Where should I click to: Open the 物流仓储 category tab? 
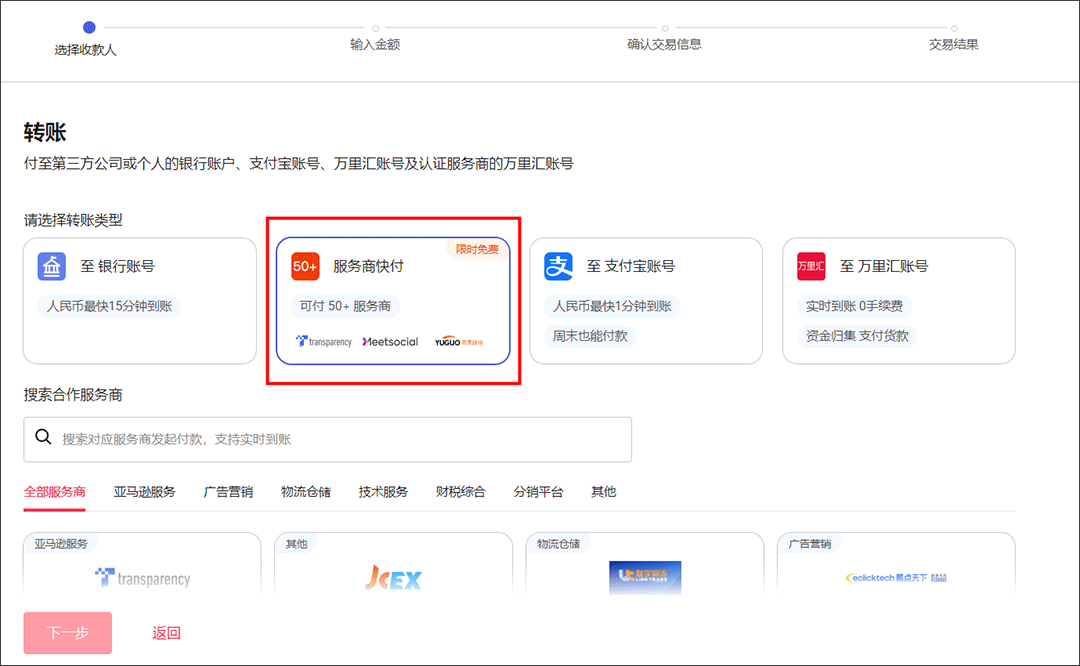coord(306,492)
